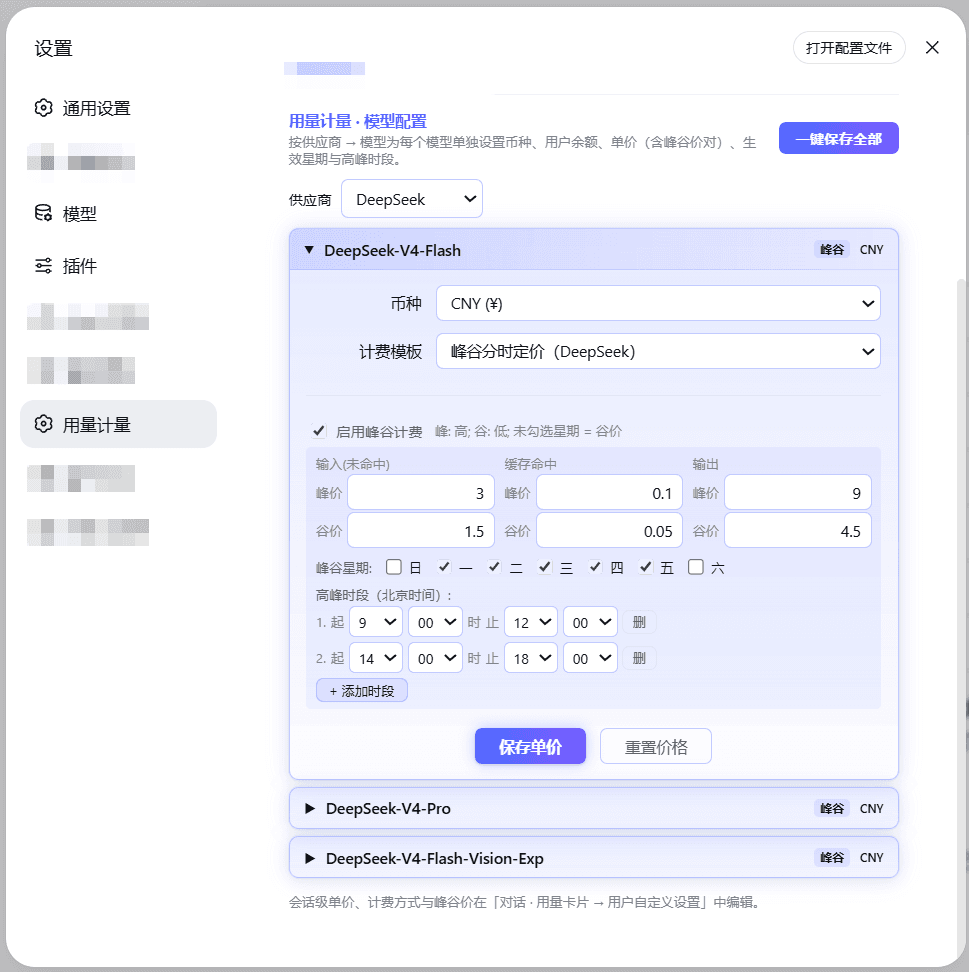Click 一键保存全部 button
969x972 pixels.
point(838,138)
